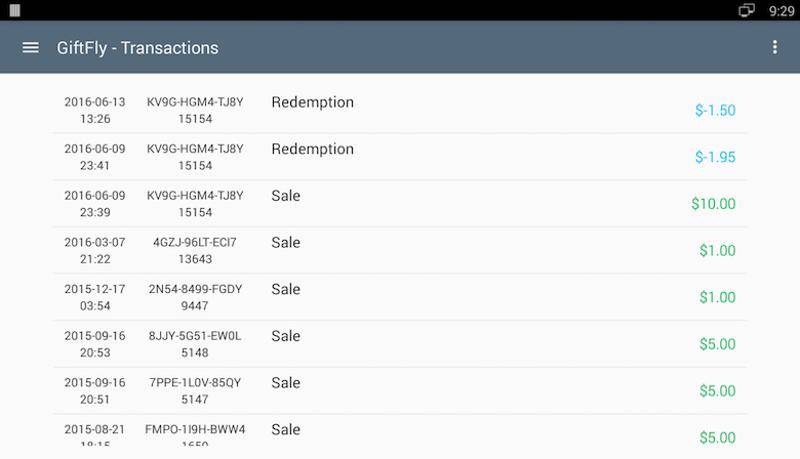
Task: Open the $10.00 Sale transaction
Action: pyautogui.click(x=400, y=204)
